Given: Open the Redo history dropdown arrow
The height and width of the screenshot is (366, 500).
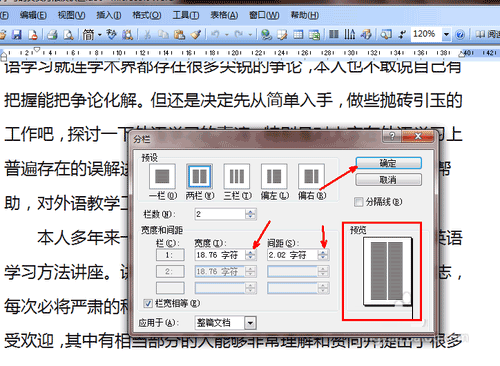Looking at the screenshot, I should tap(250, 34).
